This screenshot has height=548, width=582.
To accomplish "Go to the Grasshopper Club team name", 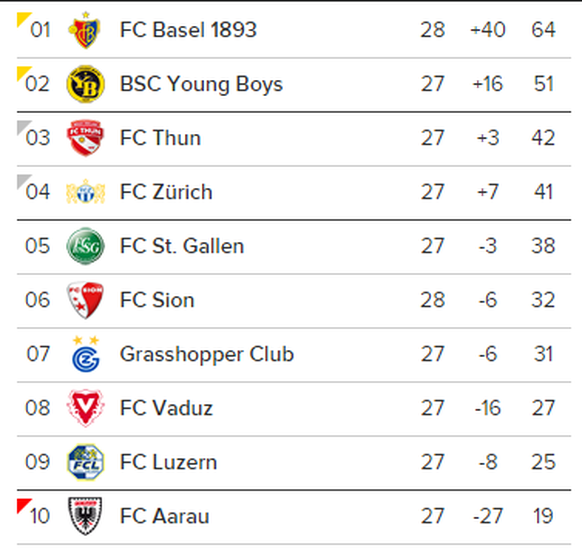I will pyautogui.click(x=207, y=354).
